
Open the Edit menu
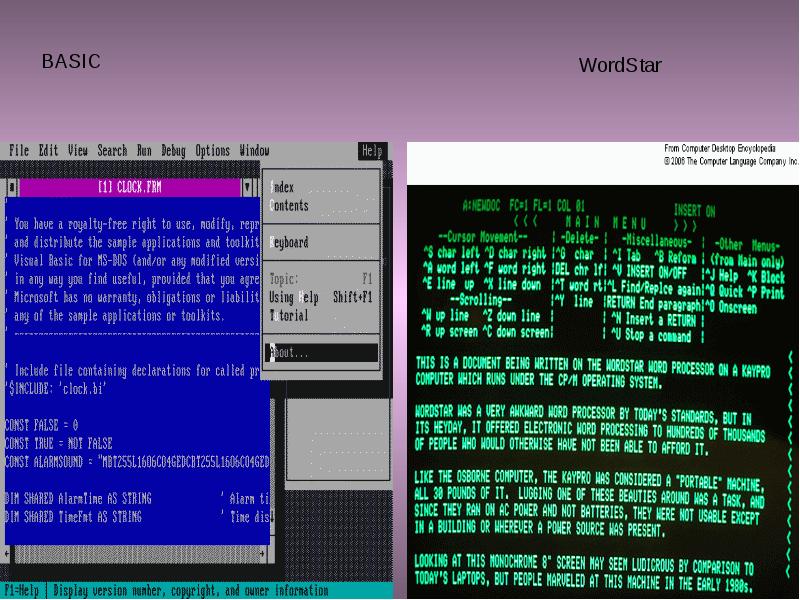pyautogui.click(x=48, y=151)
